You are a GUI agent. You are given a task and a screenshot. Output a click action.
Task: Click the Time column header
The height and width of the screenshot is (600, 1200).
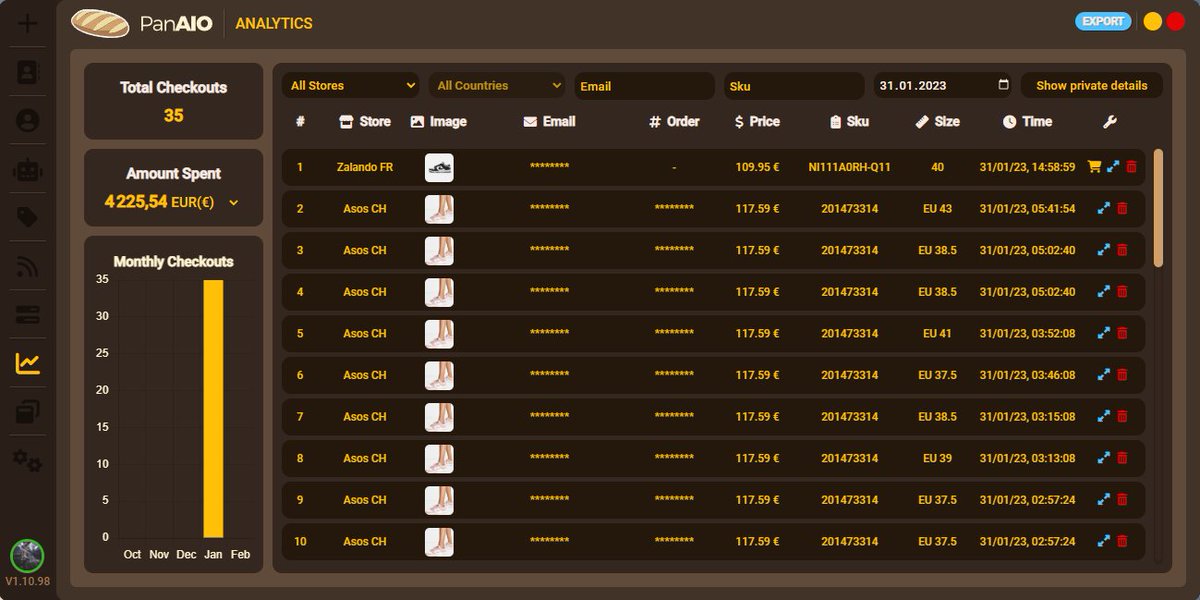tap(1027, 121)
